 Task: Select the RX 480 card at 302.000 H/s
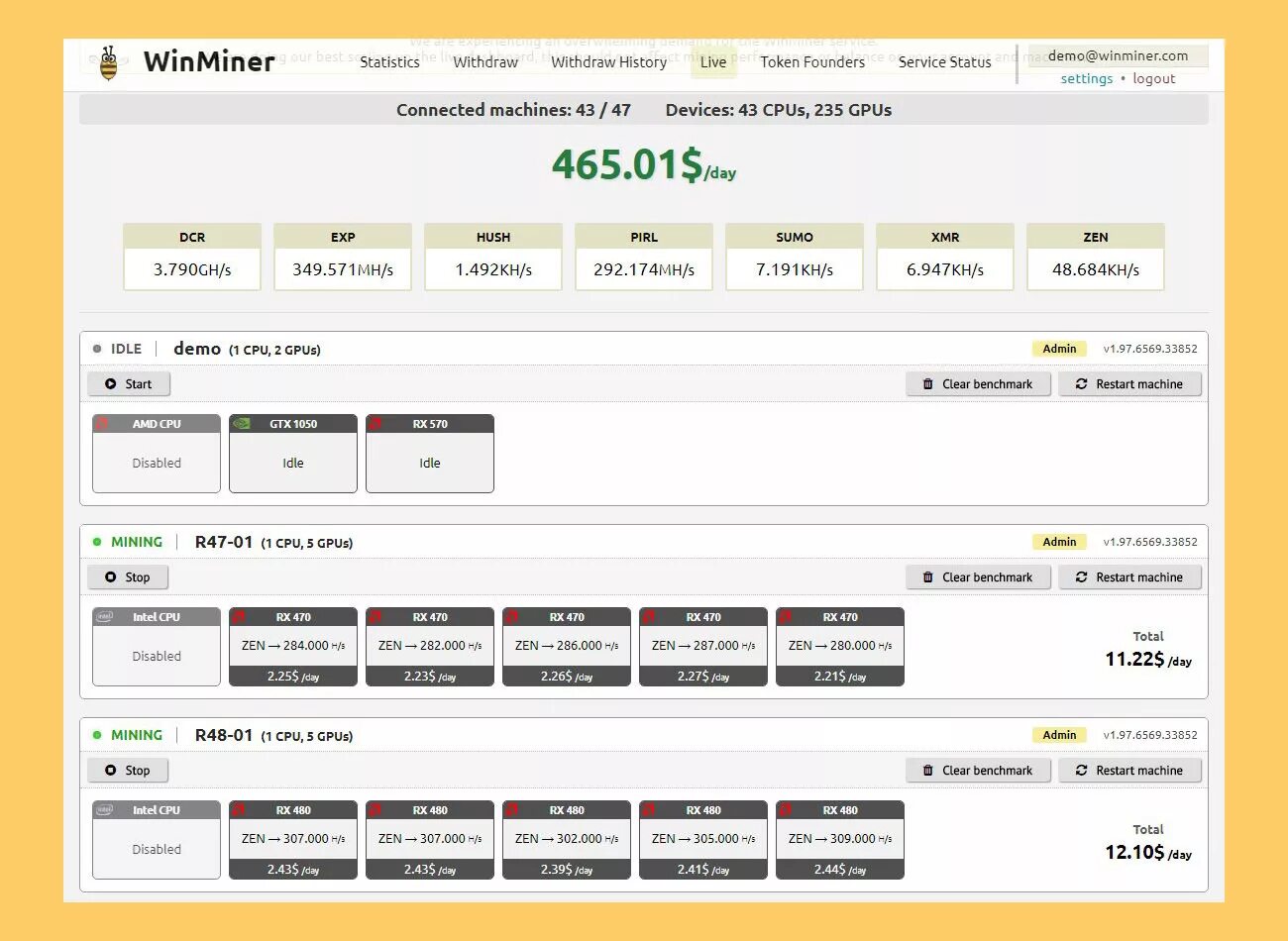(x=567, y=839)
